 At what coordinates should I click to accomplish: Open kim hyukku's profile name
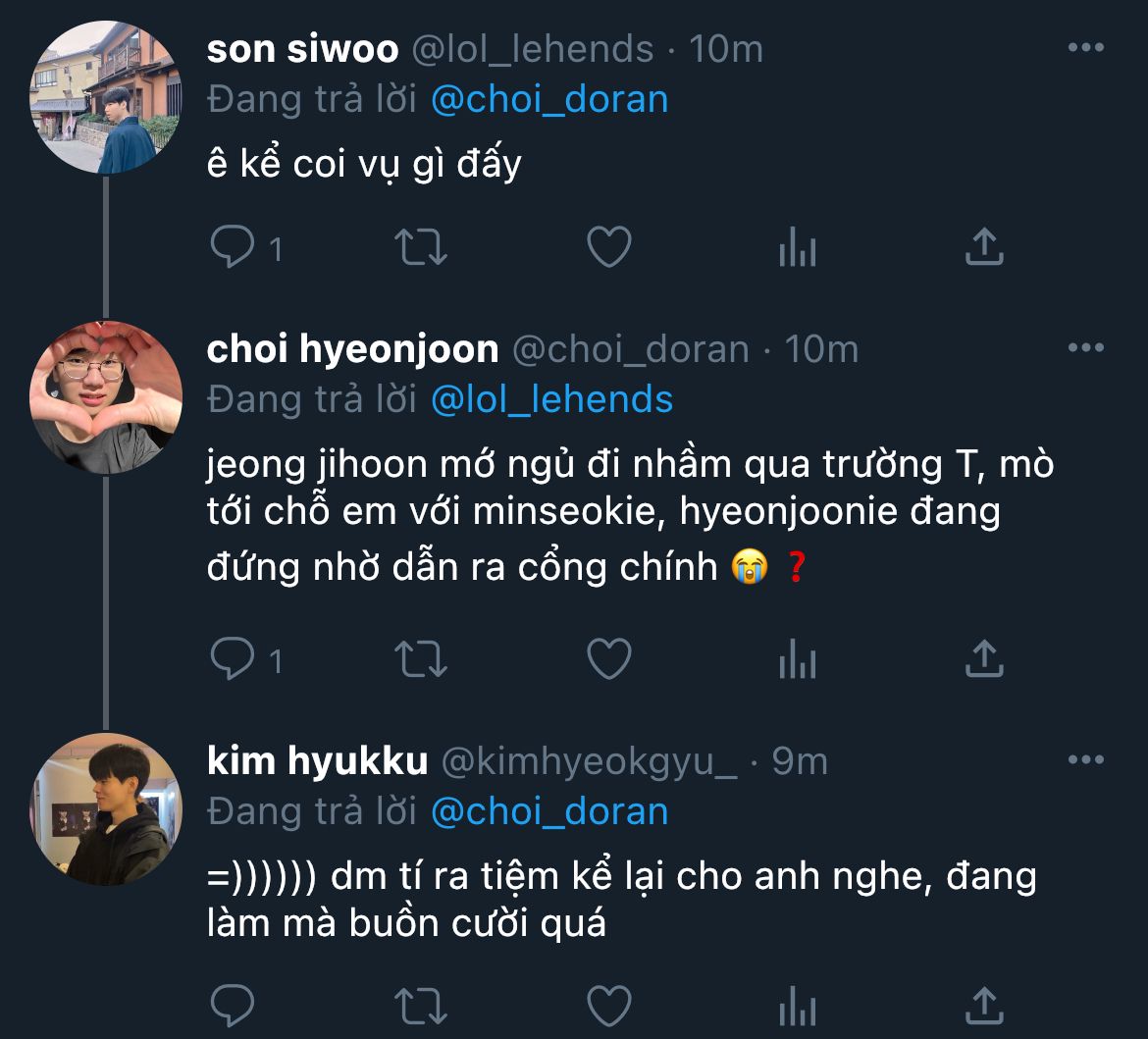coord(317,761)
